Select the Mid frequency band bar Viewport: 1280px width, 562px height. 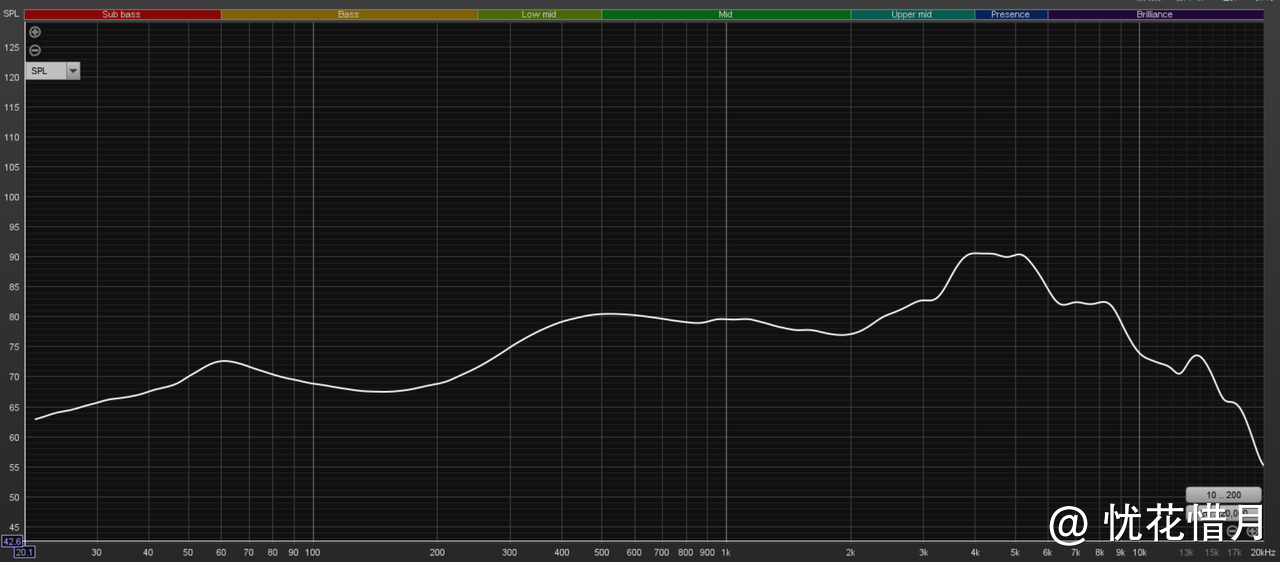[725, 15]
